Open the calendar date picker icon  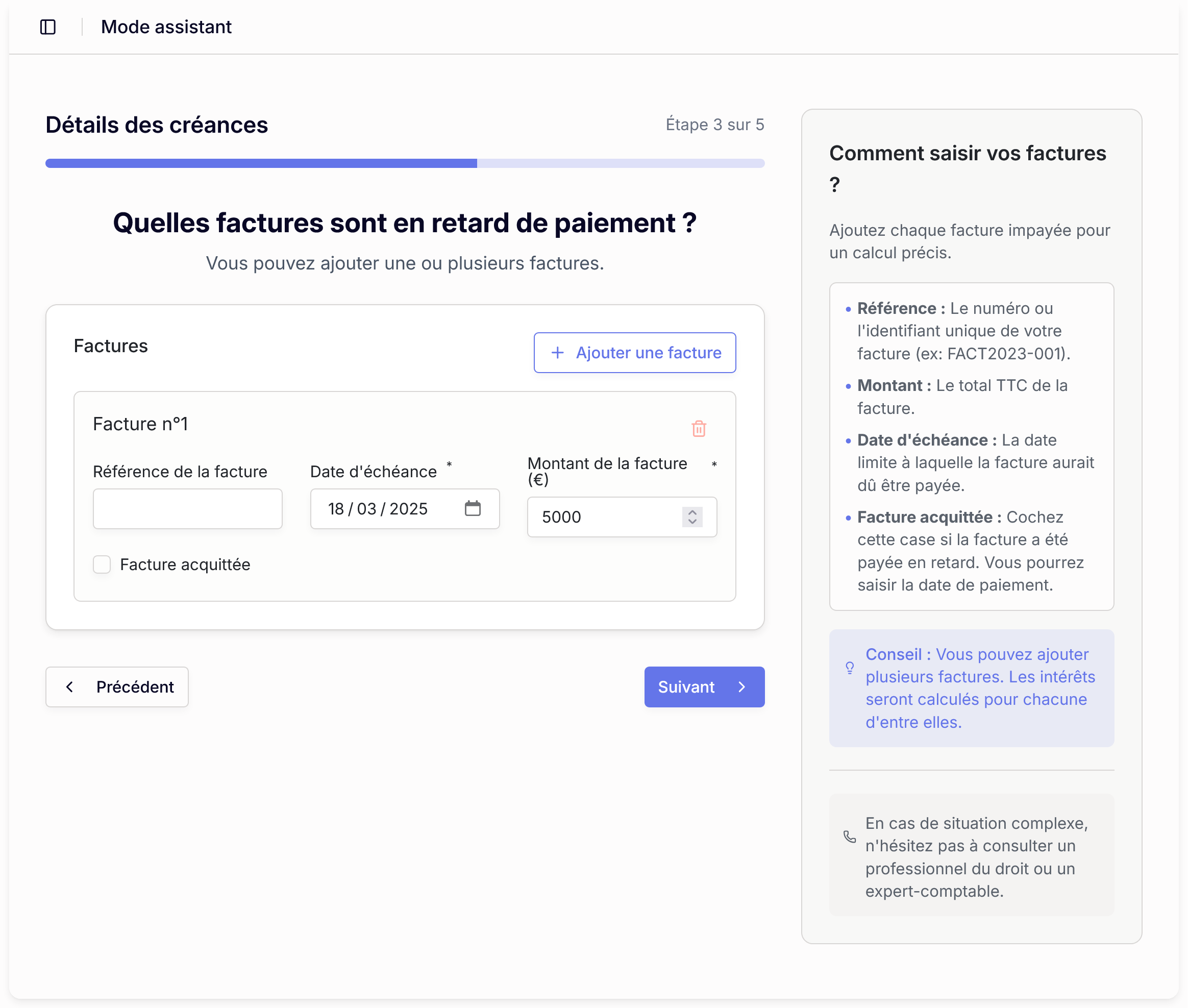[473, 508]
